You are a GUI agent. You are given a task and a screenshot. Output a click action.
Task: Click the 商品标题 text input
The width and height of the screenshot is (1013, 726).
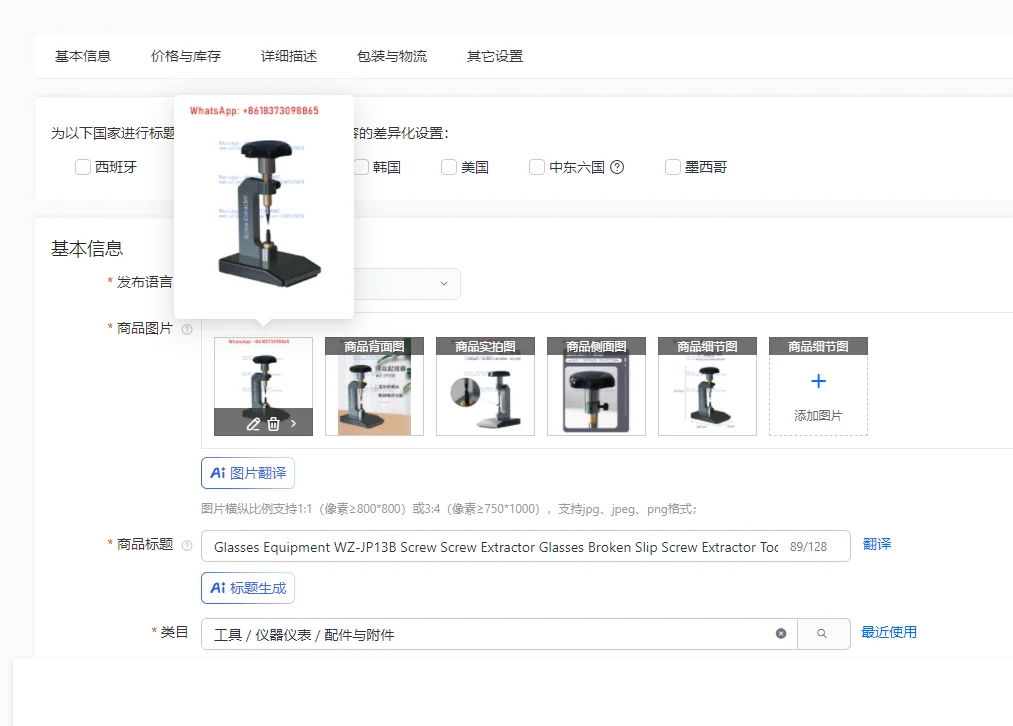click(526, 546)
